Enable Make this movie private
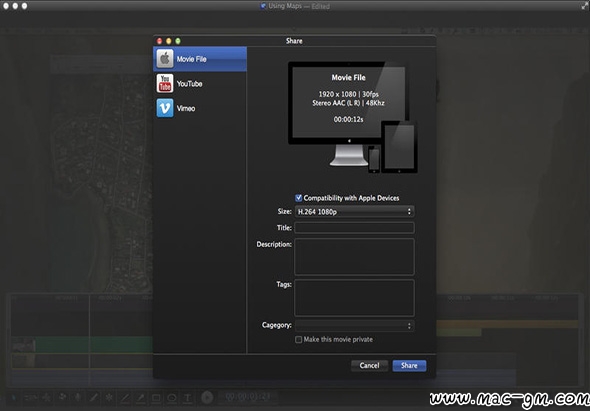 [x=298, y=339]
